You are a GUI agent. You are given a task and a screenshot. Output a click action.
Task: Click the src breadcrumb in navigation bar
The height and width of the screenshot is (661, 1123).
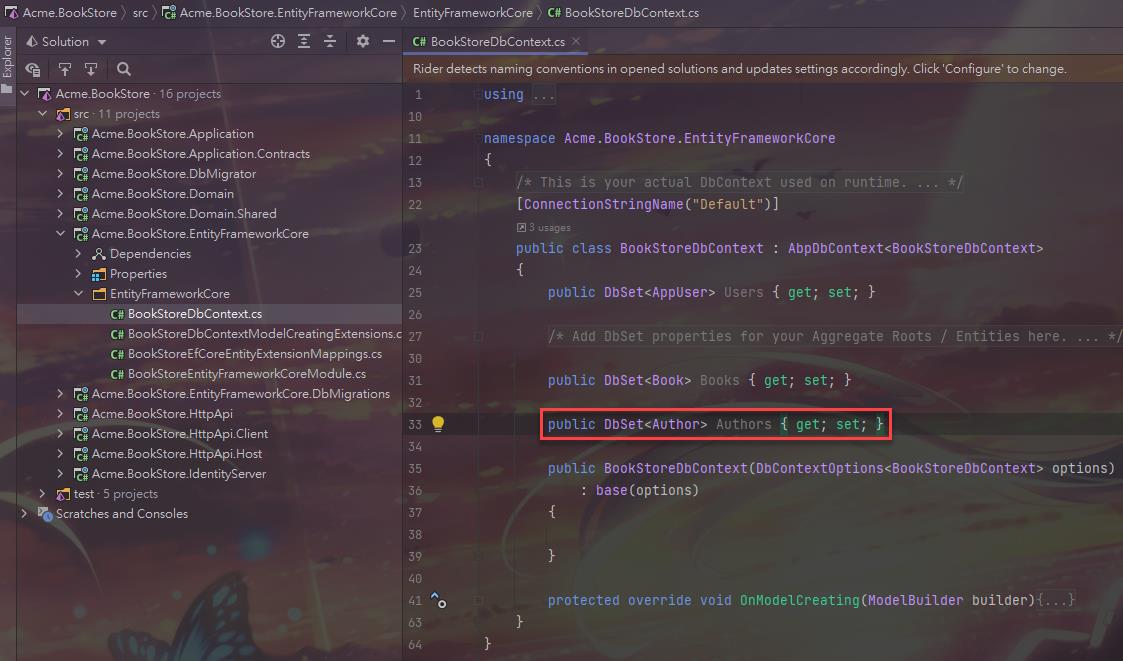coord(139,13)
